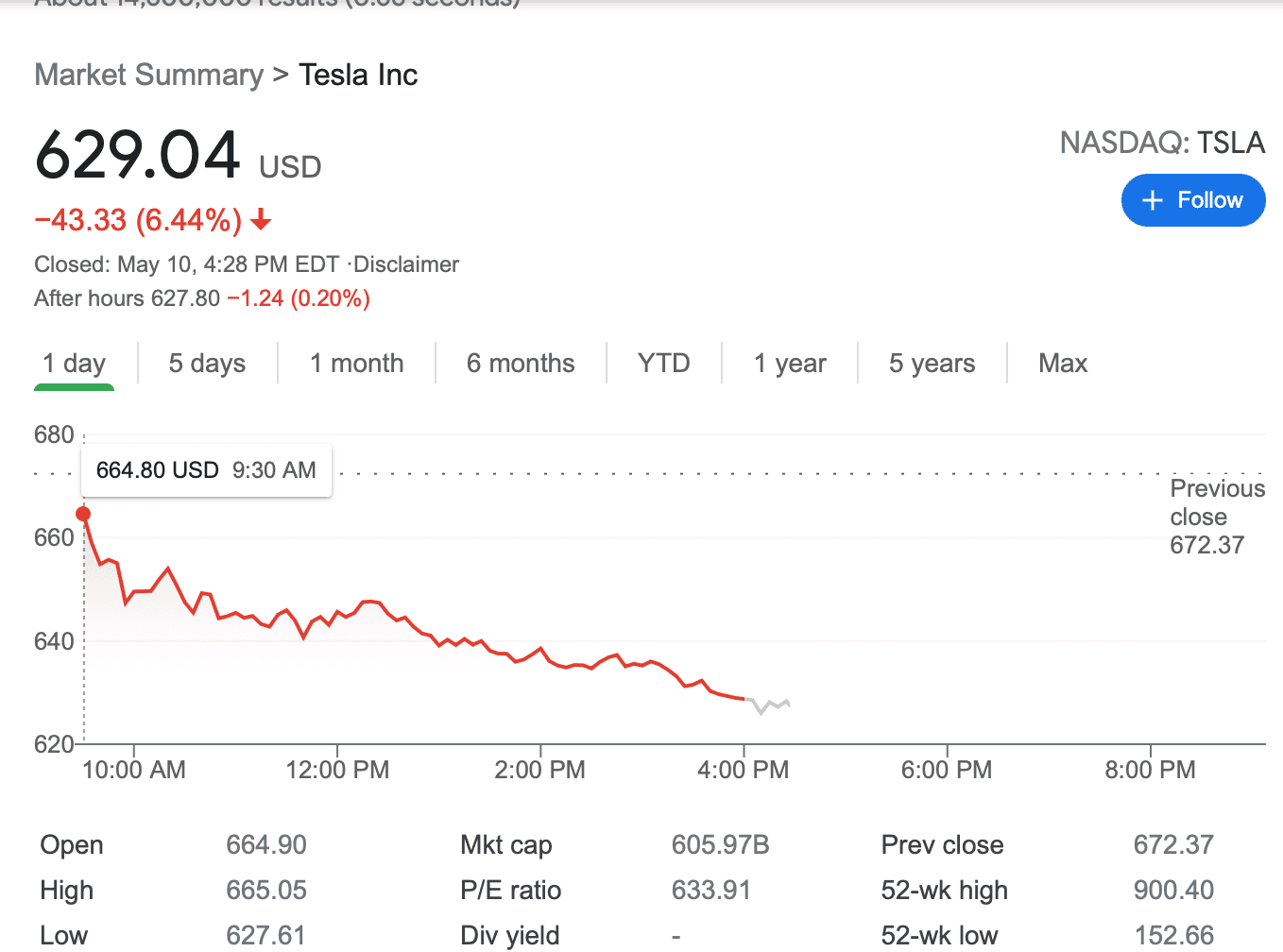
Task: Open the Market Summary breadcrumb link
Action: (149, 75)
